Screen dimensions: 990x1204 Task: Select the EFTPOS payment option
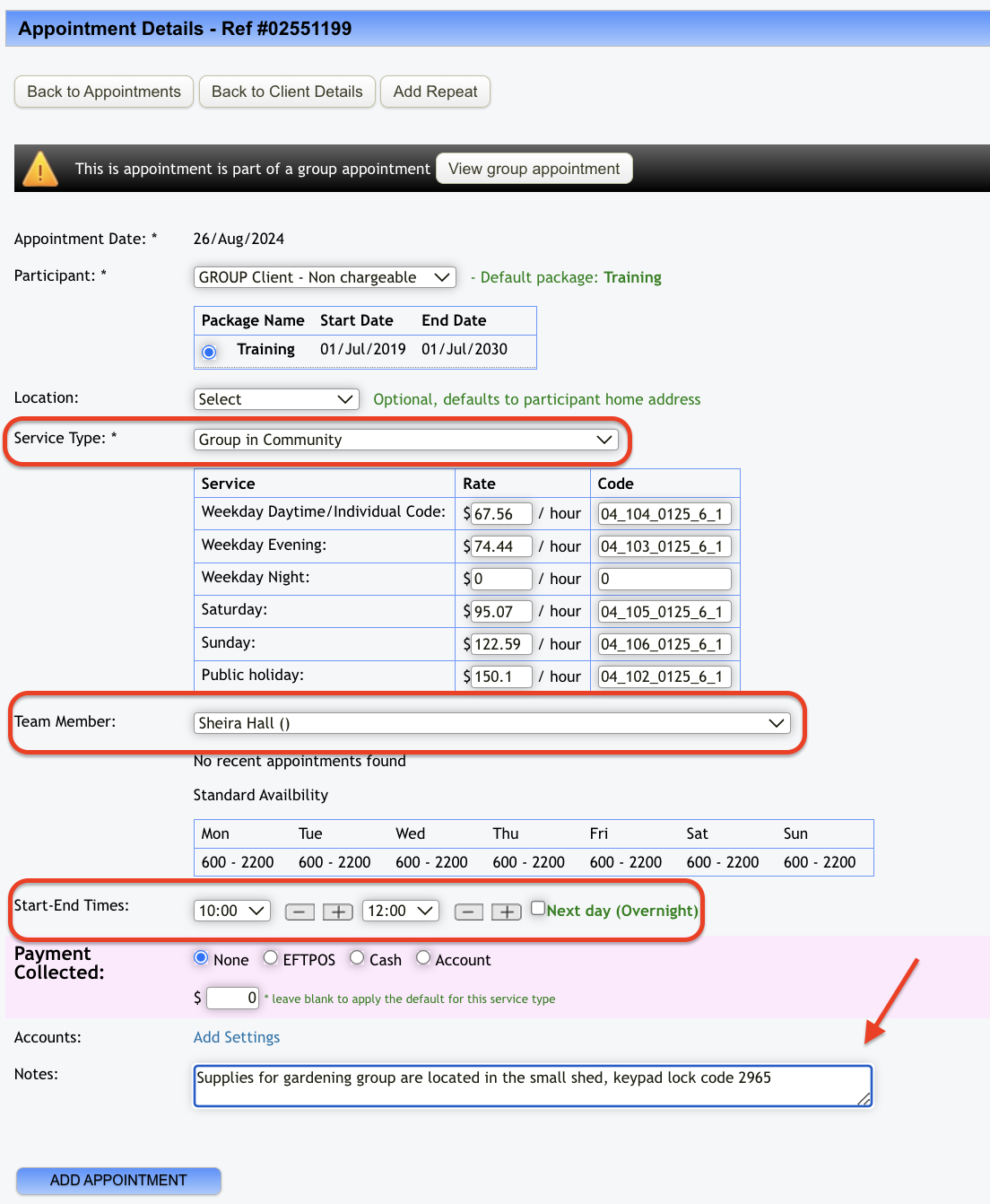(271, 958)
